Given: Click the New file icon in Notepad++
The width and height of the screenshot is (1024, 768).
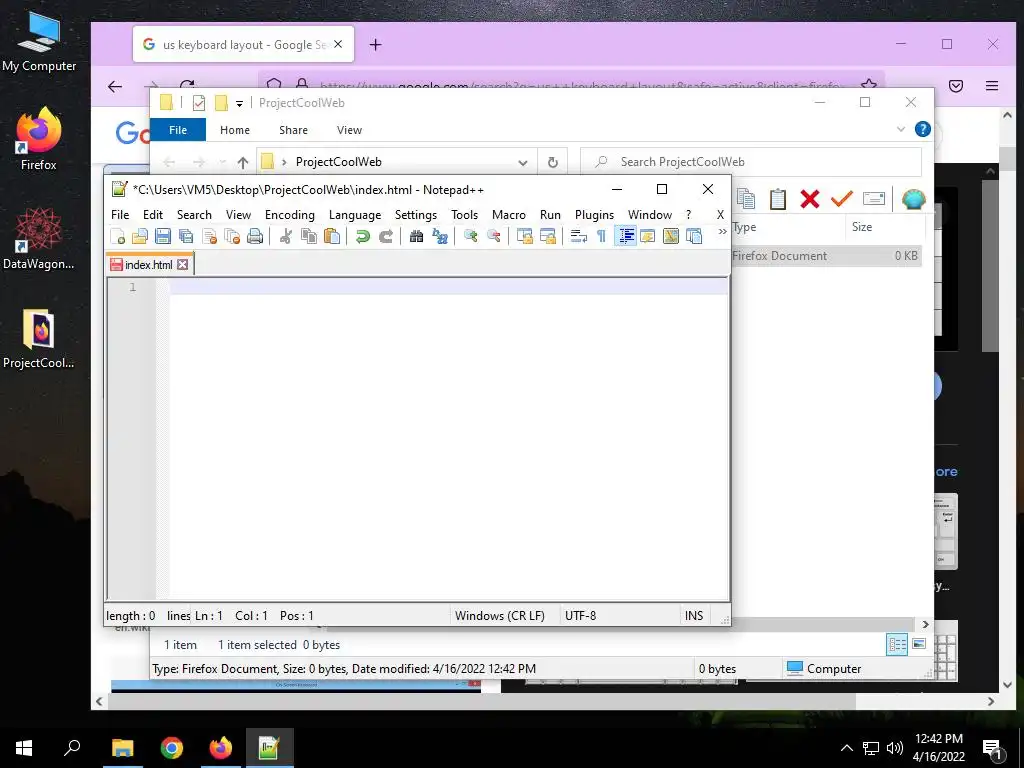Looking at the screenshot, I should pyautogui.click(x=118, y=236).
